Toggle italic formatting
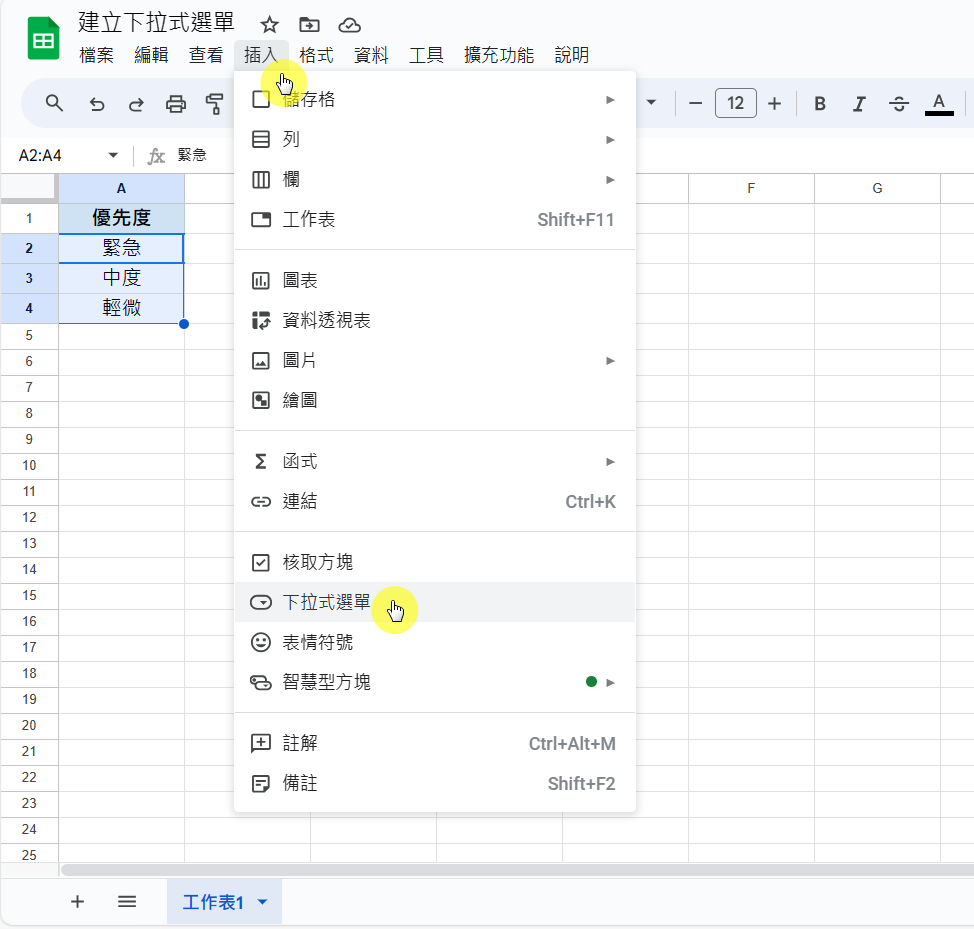 859,103
